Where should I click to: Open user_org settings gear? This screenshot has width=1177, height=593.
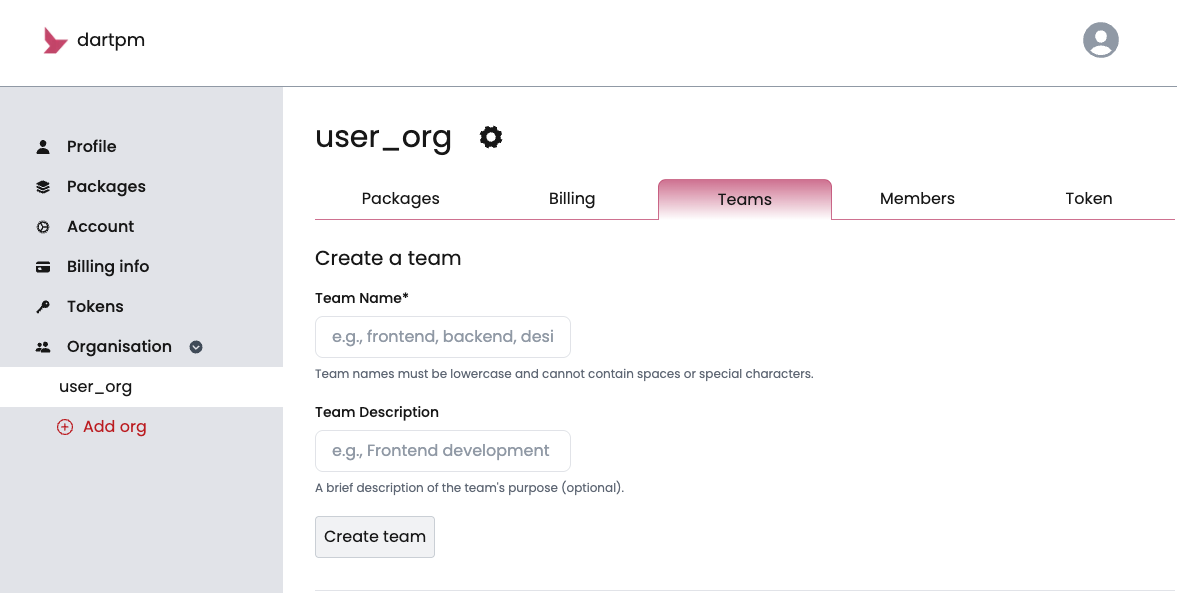coord(490,137)
